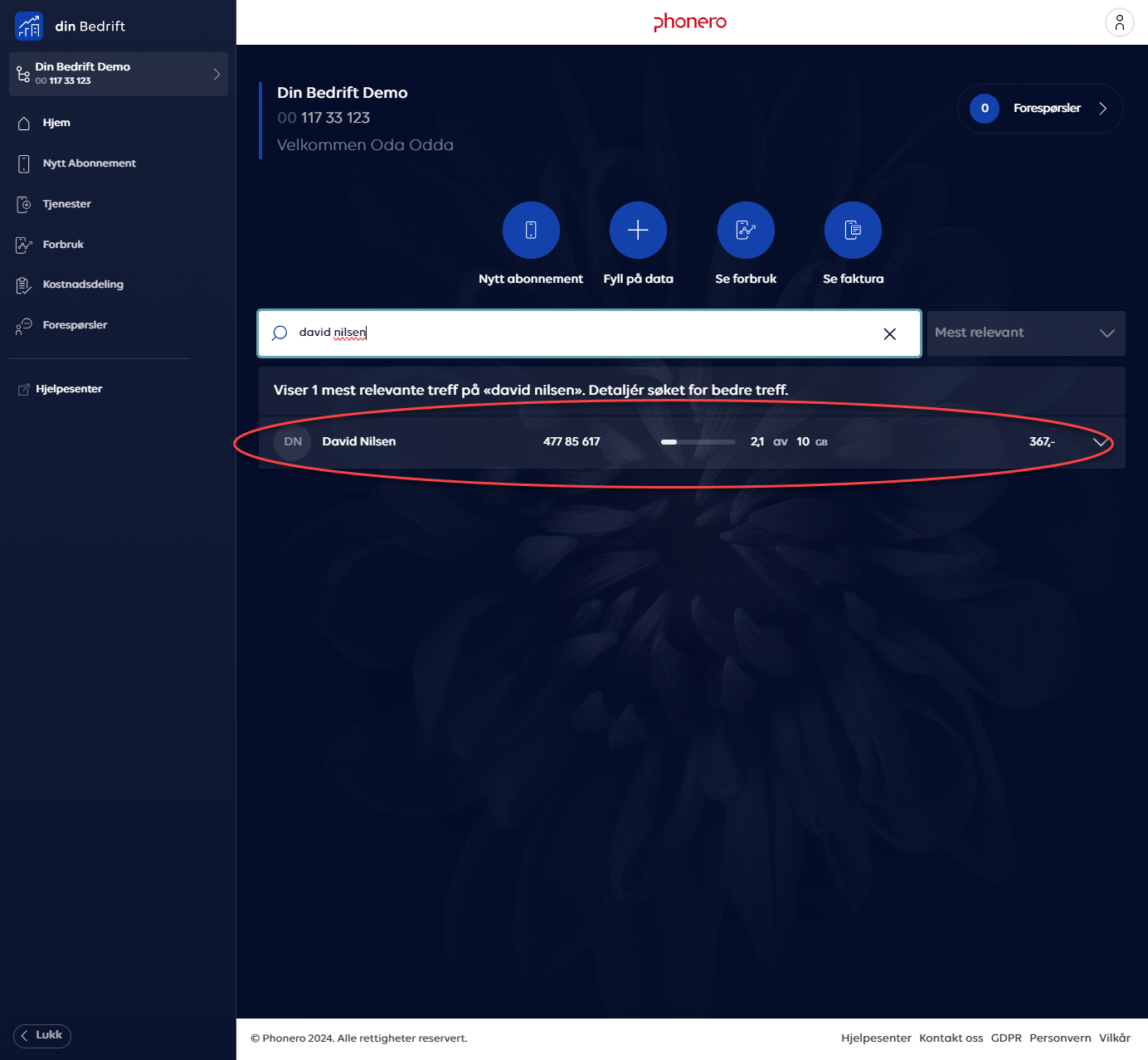Click the Nytt Abonnement phone icon in sidebar
The height and width of the screenshot is (1060, 1148).
pos(24,163)
